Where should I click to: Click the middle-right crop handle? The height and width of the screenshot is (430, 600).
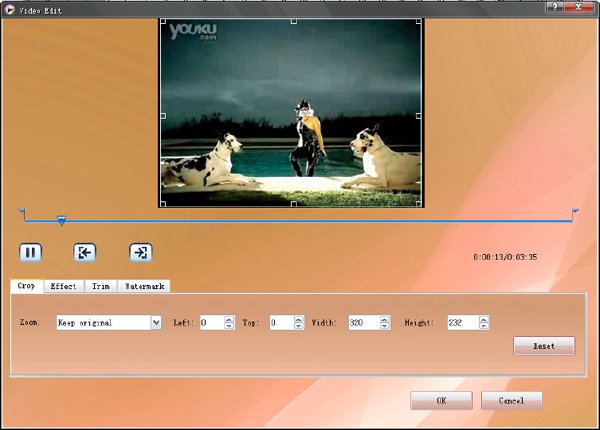coord(419,116)
